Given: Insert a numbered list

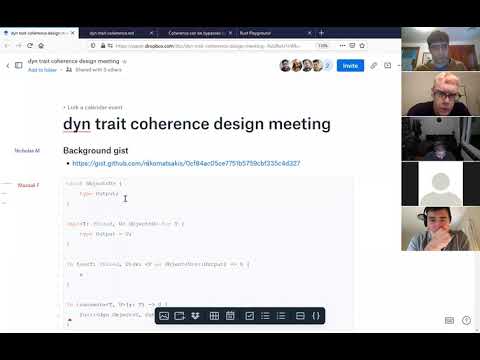Looking at the screenshot, I should (281, 316).
